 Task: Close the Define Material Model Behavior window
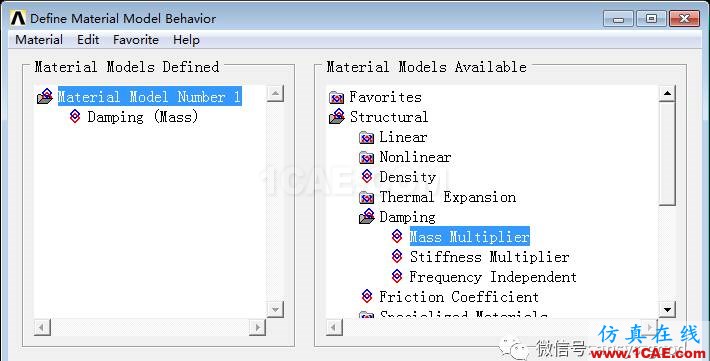coord(685,19)
